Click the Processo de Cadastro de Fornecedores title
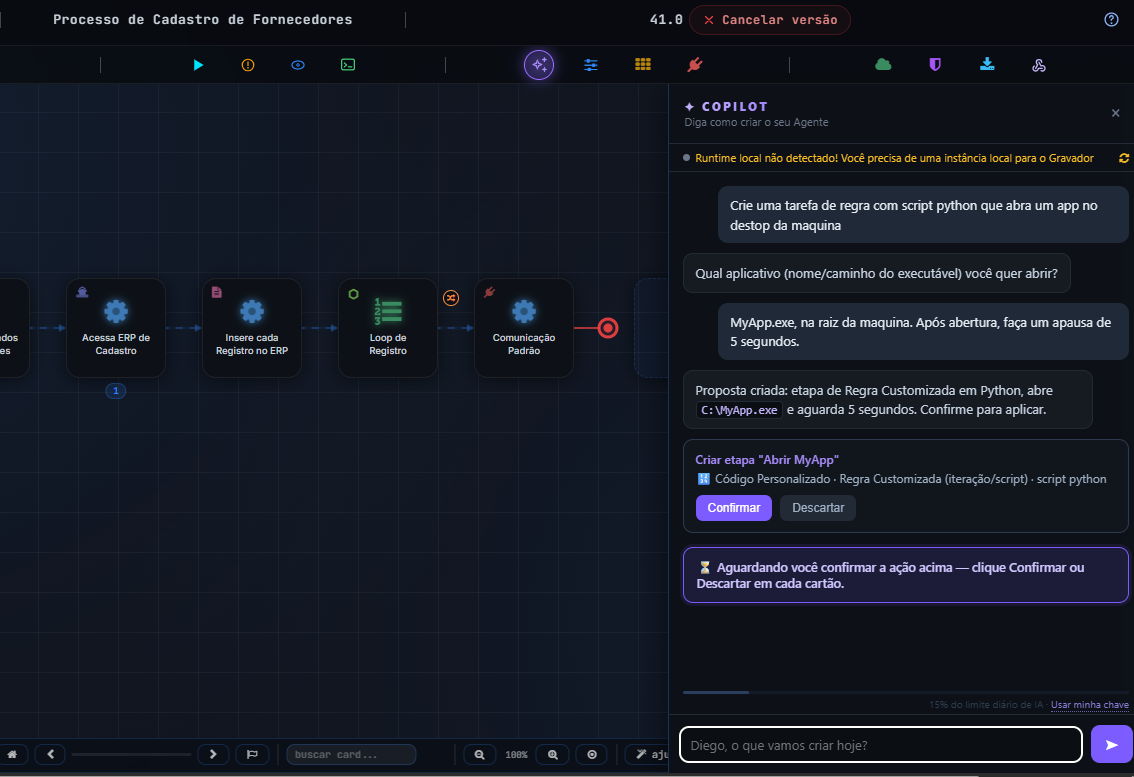 click(202, 20)
